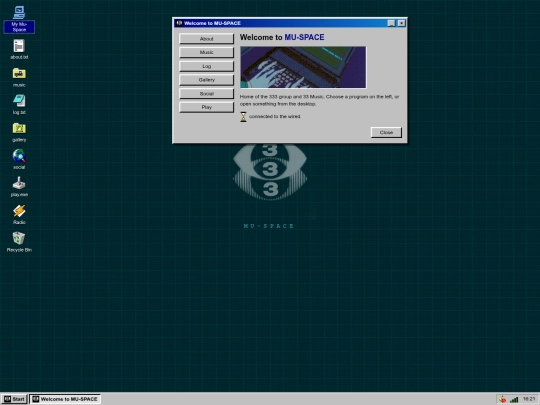Screen dimensions: 540x405
Task: Open the gallery folder icon
Action: coord(19,132)
